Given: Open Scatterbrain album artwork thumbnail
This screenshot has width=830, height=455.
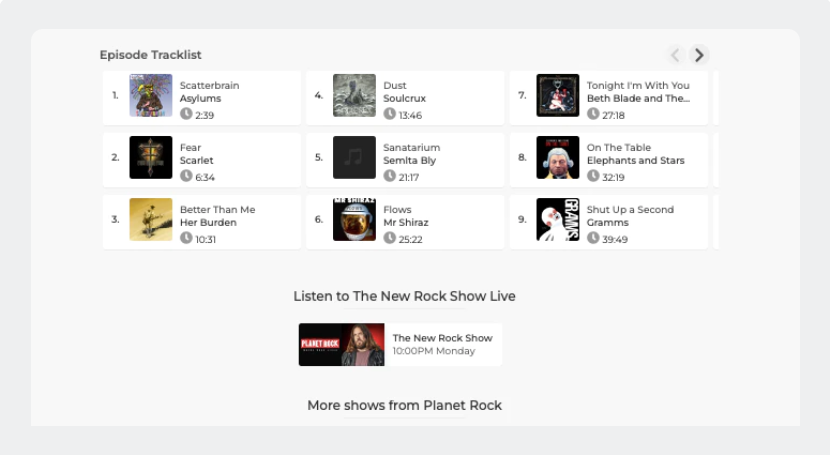Looking at the screenshot, I should tap(151, 96).
